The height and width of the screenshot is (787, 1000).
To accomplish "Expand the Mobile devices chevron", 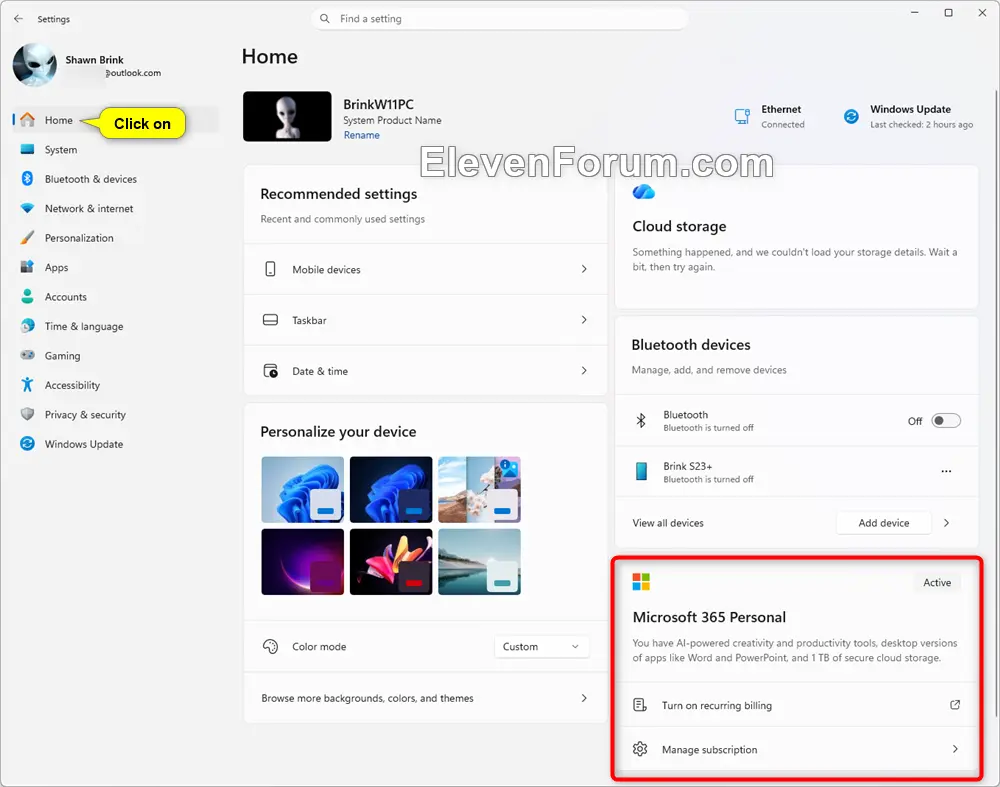I will pos(584,269).
